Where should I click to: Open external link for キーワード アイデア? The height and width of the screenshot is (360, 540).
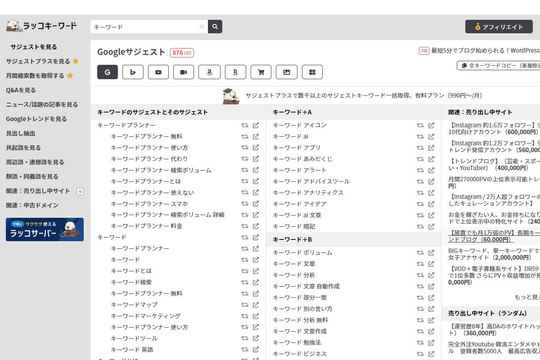[x=431, y=204]
